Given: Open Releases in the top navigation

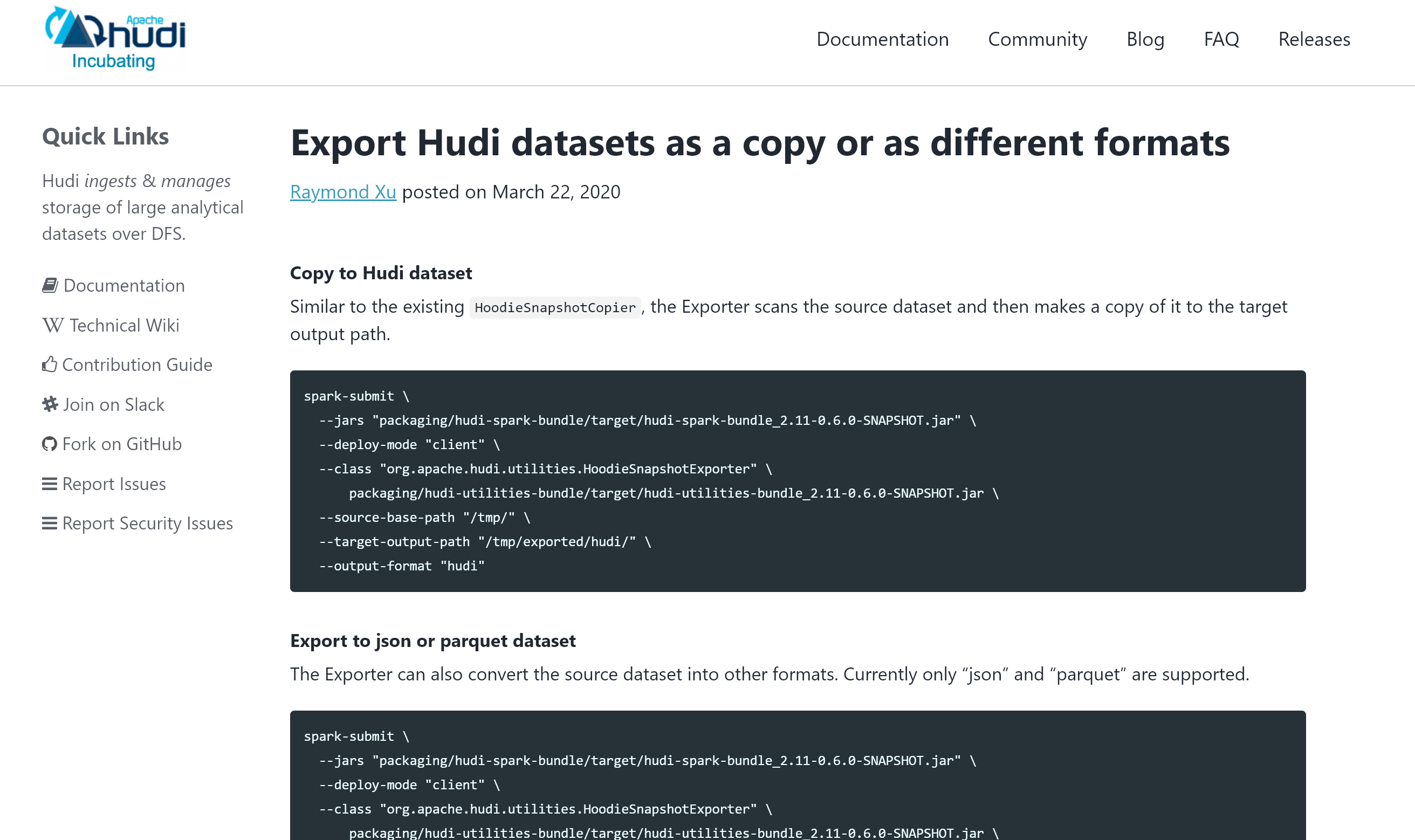Looking at the screenshot, I should point(1314,39).
